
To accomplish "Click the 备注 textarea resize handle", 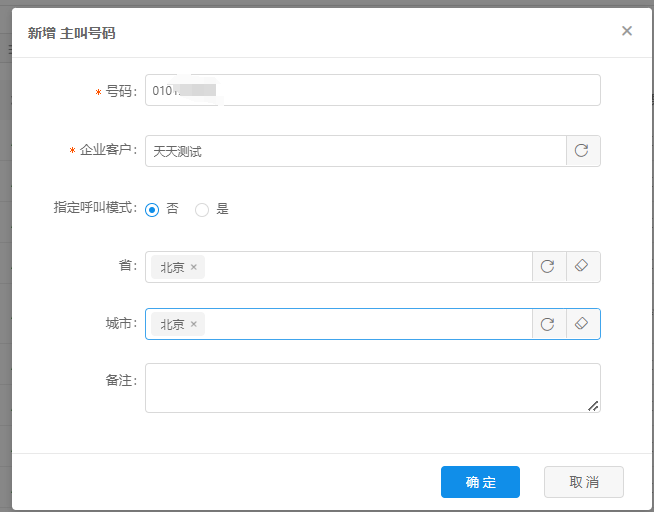I will 593,406.
